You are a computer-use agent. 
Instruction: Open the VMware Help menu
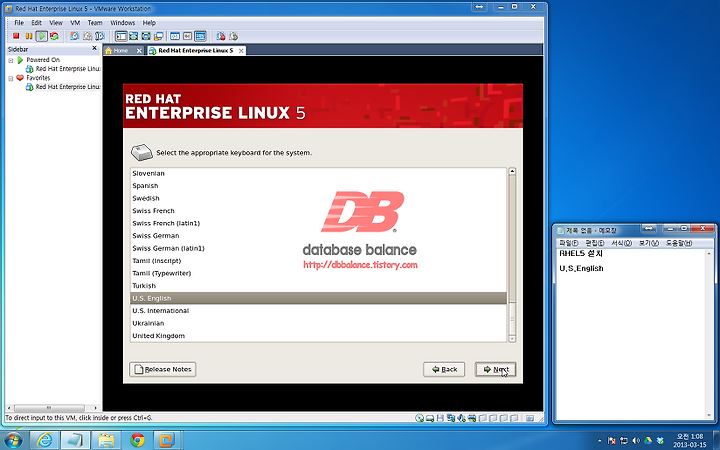tap(149, 22)
